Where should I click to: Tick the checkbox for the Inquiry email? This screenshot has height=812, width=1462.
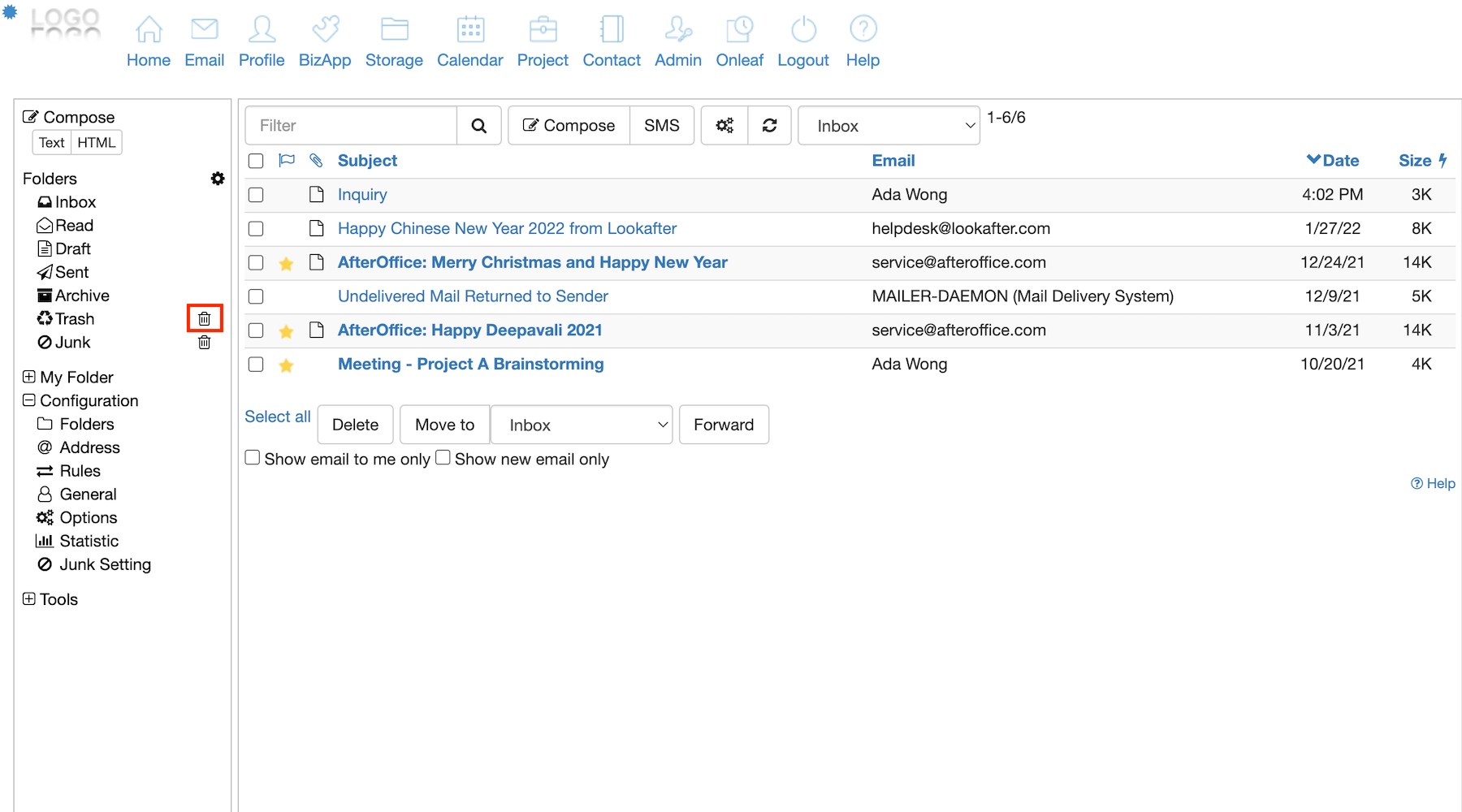[256, 195]
